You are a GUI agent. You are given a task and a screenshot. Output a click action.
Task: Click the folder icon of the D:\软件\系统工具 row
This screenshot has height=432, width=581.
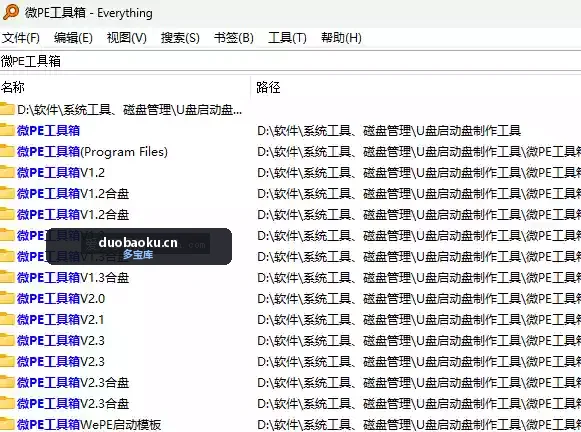coord(7,109)
